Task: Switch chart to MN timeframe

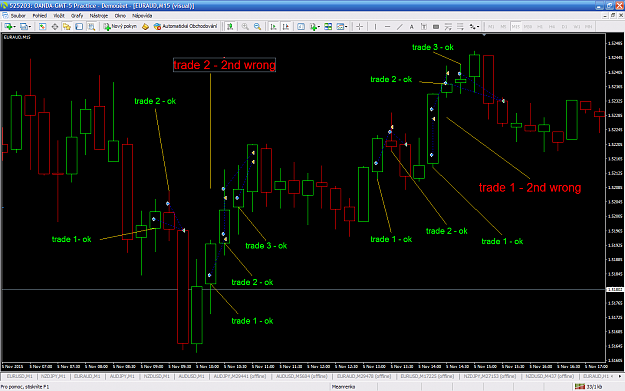Action: (x=589, y=27)
